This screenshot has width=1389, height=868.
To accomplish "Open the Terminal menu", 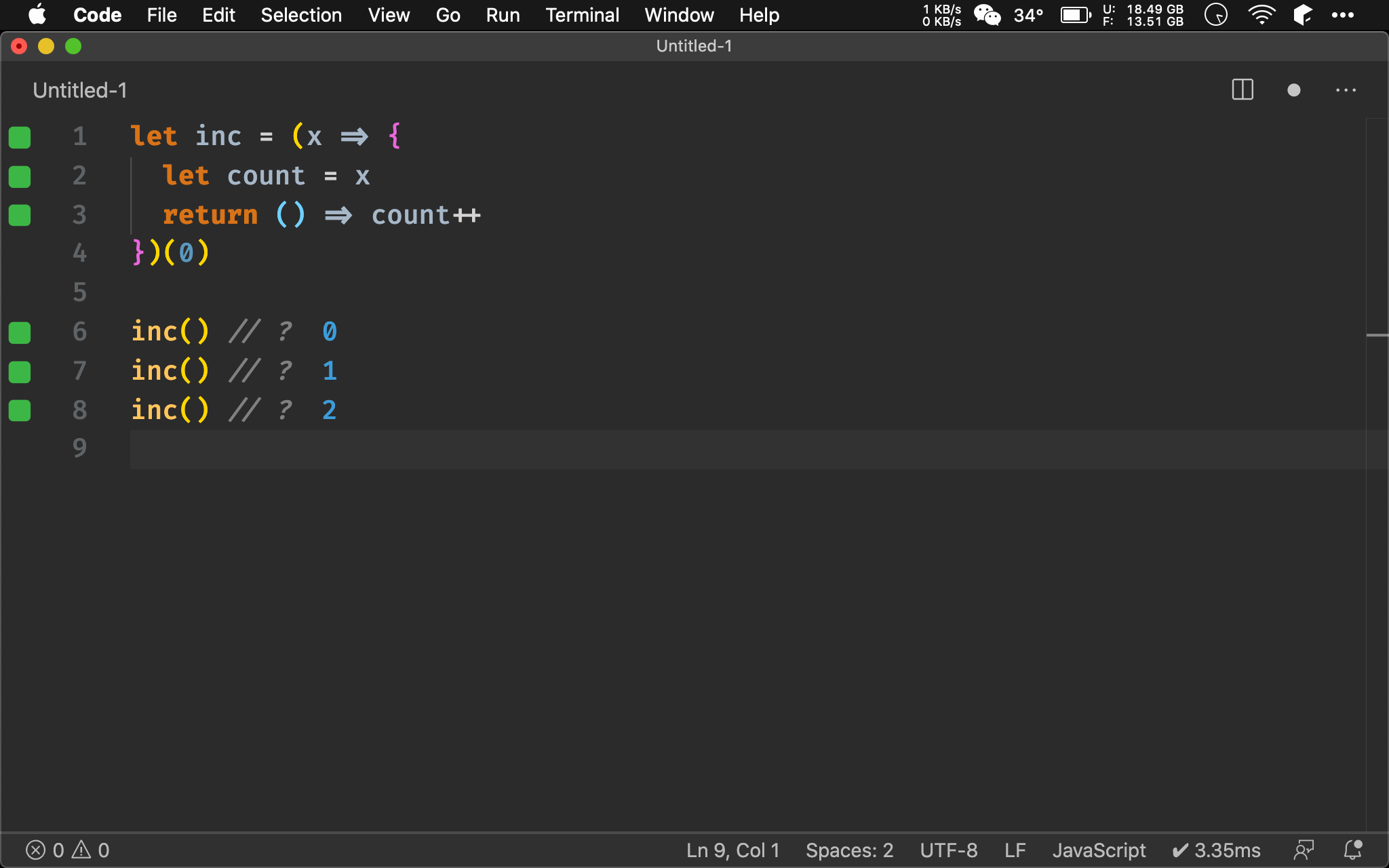I will click(582, 15).
